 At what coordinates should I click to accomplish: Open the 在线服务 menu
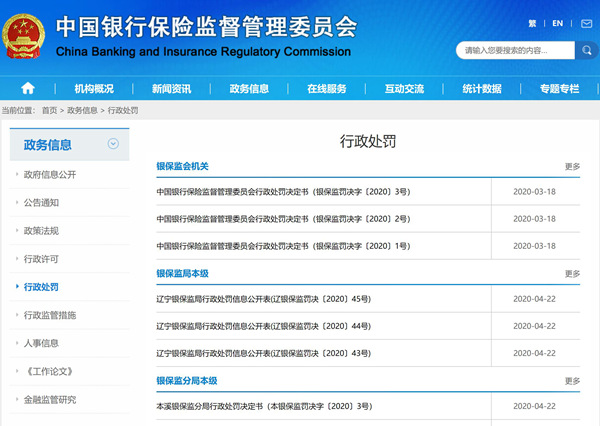(x=327, y=89)
